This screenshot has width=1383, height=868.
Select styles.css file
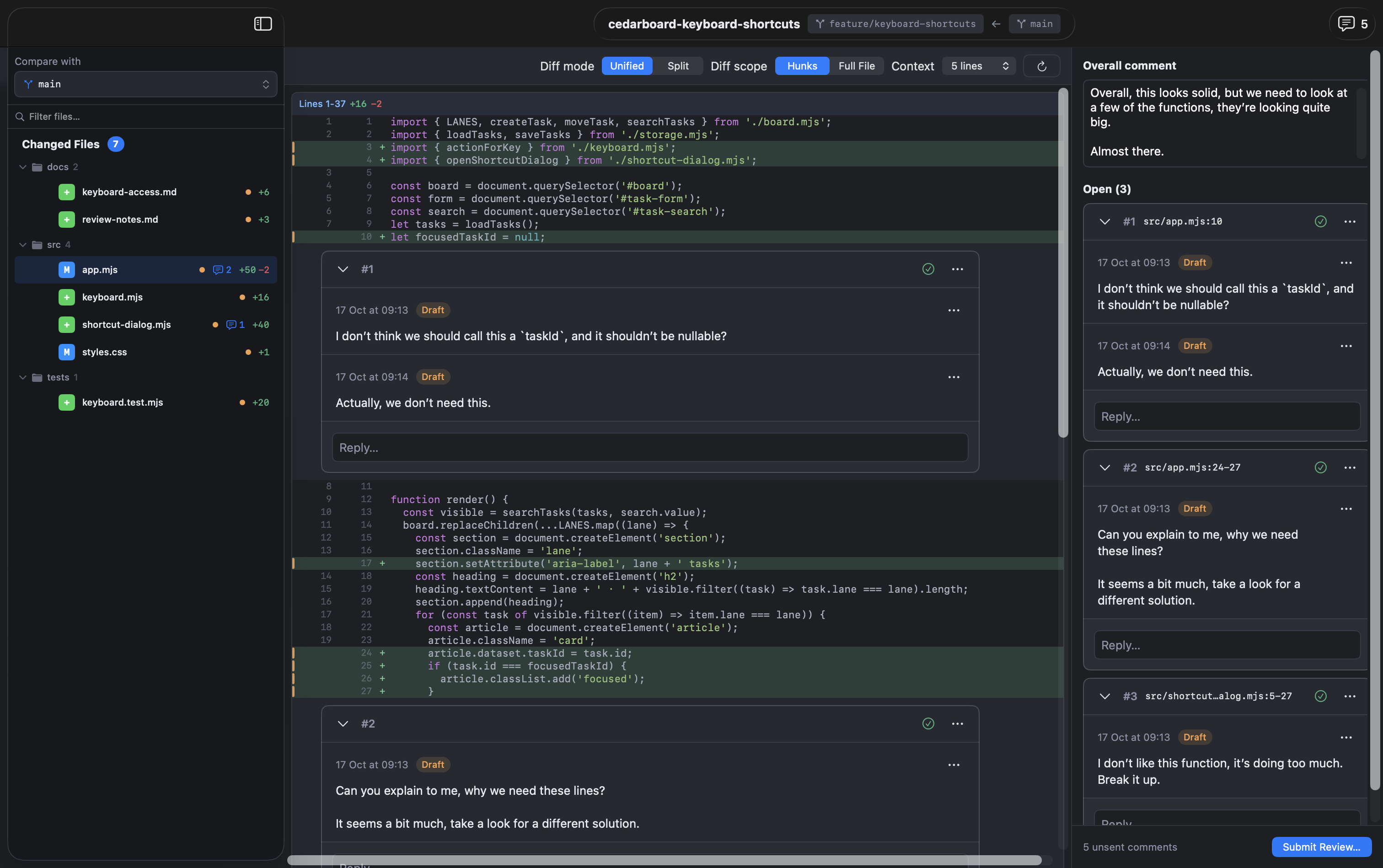pyautogui.click(x=146, y=353)
